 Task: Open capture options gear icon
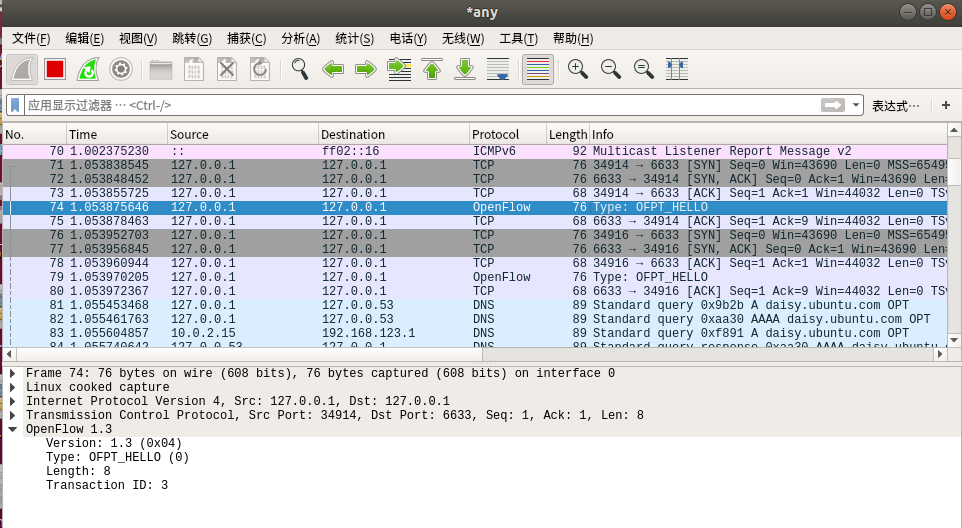(x=121, y=69)
